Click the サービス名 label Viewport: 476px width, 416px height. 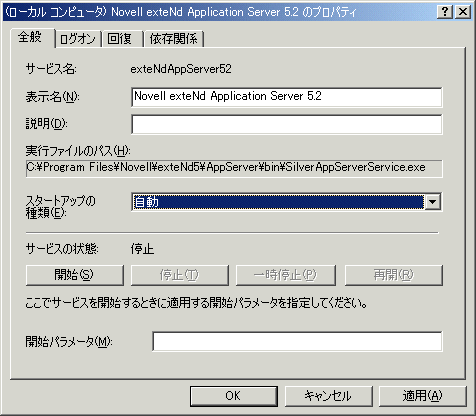(51, 69)
